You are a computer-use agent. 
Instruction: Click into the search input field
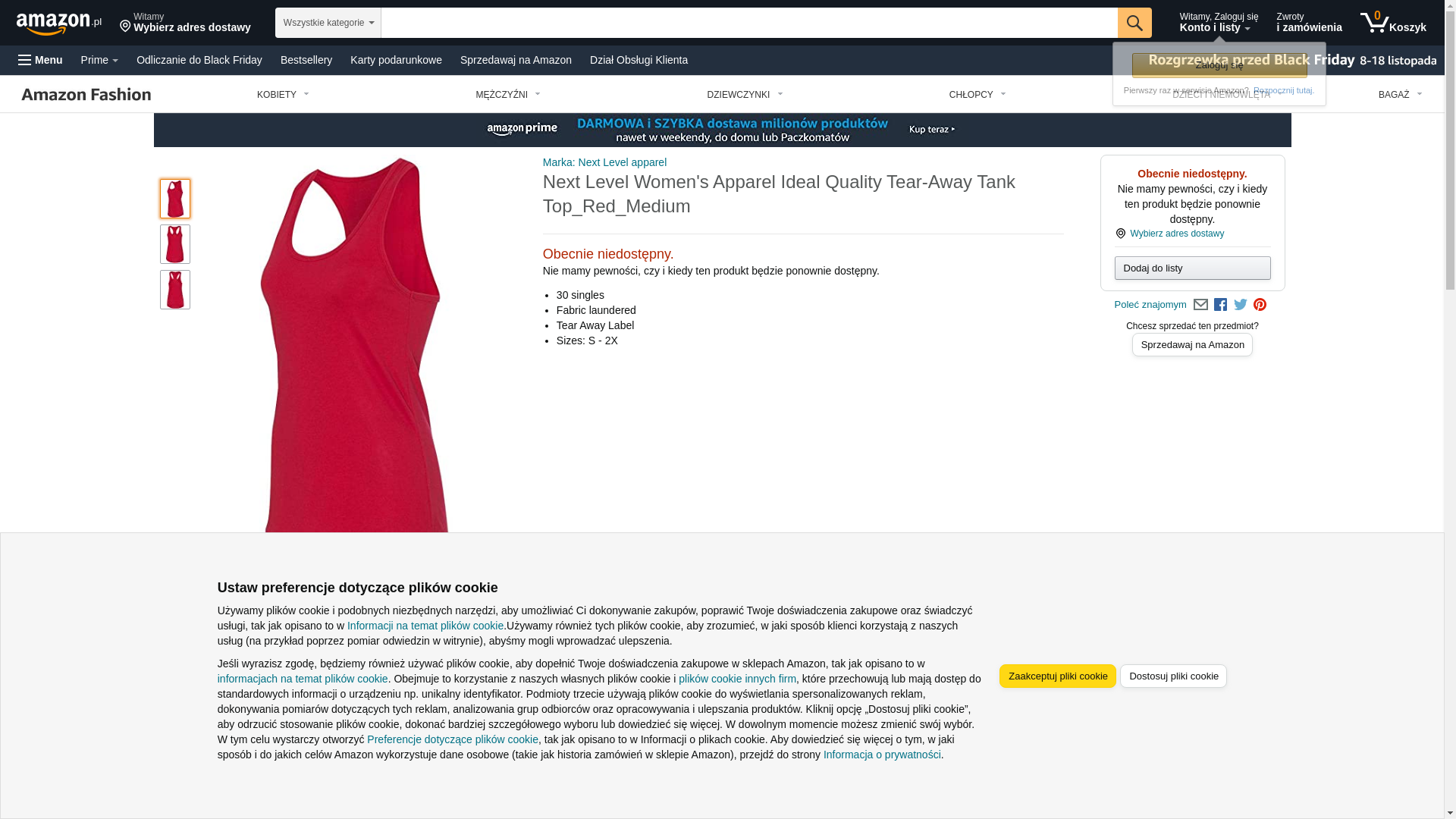coord(749,23)
